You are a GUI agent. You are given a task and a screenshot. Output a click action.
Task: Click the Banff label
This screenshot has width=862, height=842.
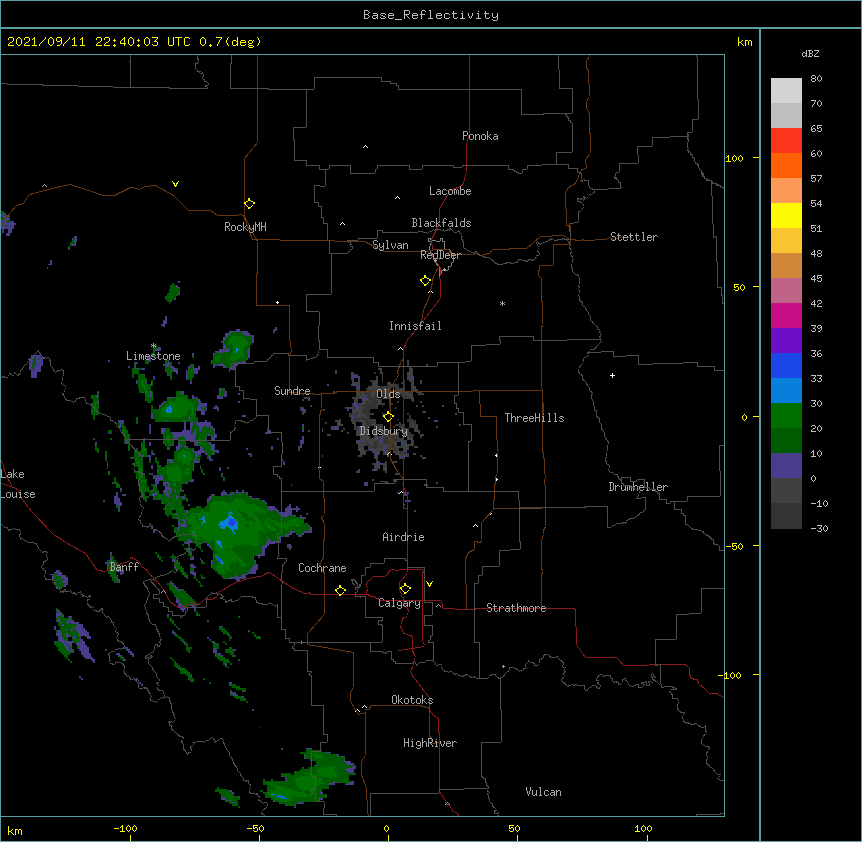124,567
